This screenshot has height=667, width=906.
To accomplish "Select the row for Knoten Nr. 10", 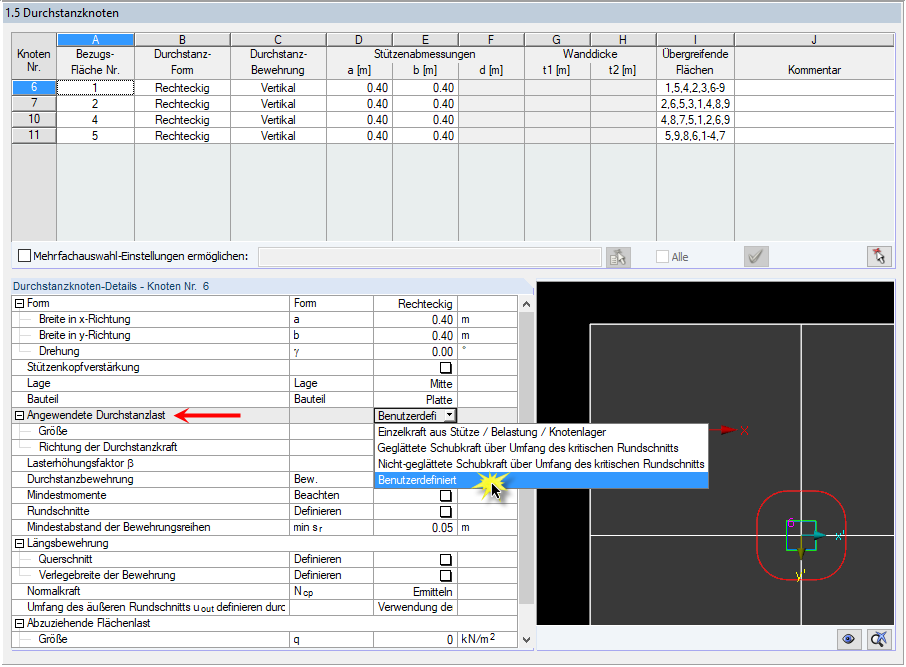I will (x=33, y=119).
